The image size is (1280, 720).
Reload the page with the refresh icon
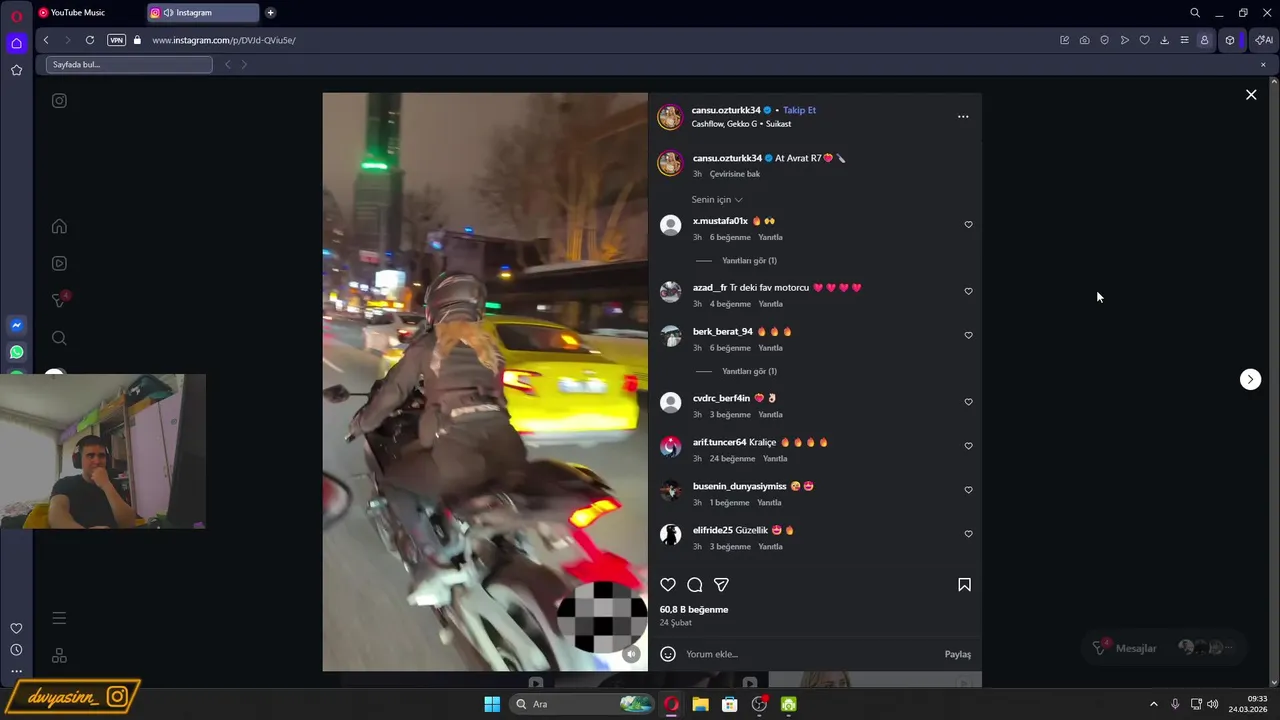(90, 40)
